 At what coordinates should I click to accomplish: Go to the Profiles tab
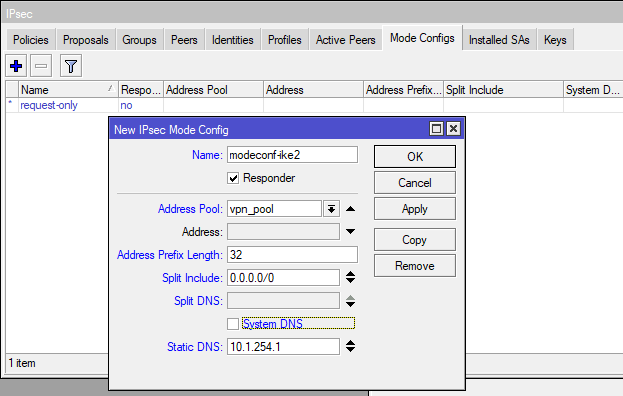point(285,40)
